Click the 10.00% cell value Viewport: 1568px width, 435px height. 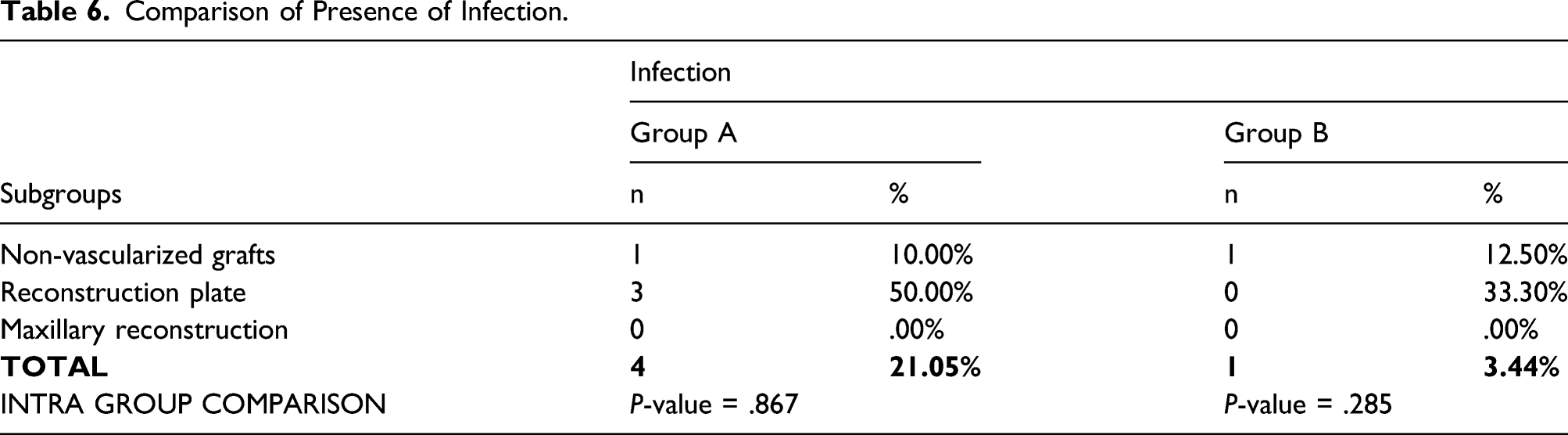[x=931, y=255]
